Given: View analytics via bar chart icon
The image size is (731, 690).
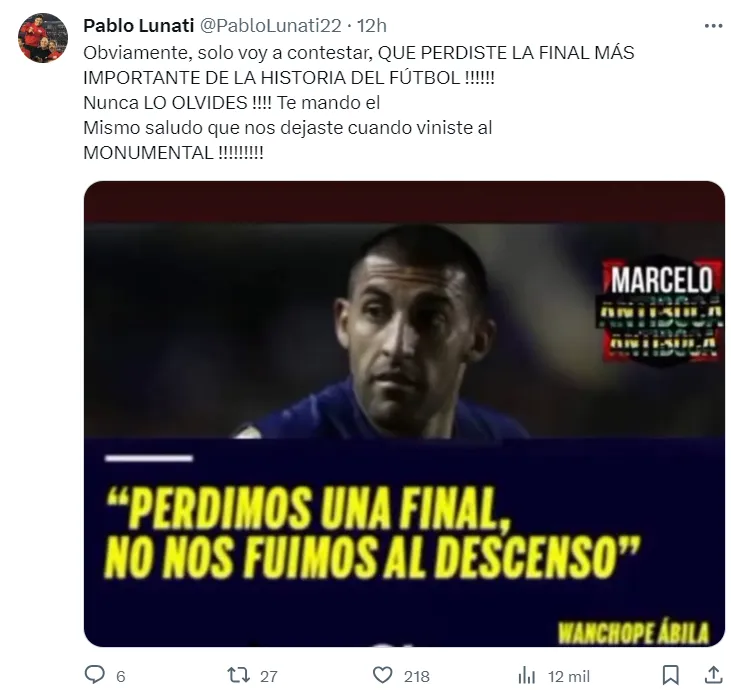Looking at the screenshot, I should pos(527,675).
